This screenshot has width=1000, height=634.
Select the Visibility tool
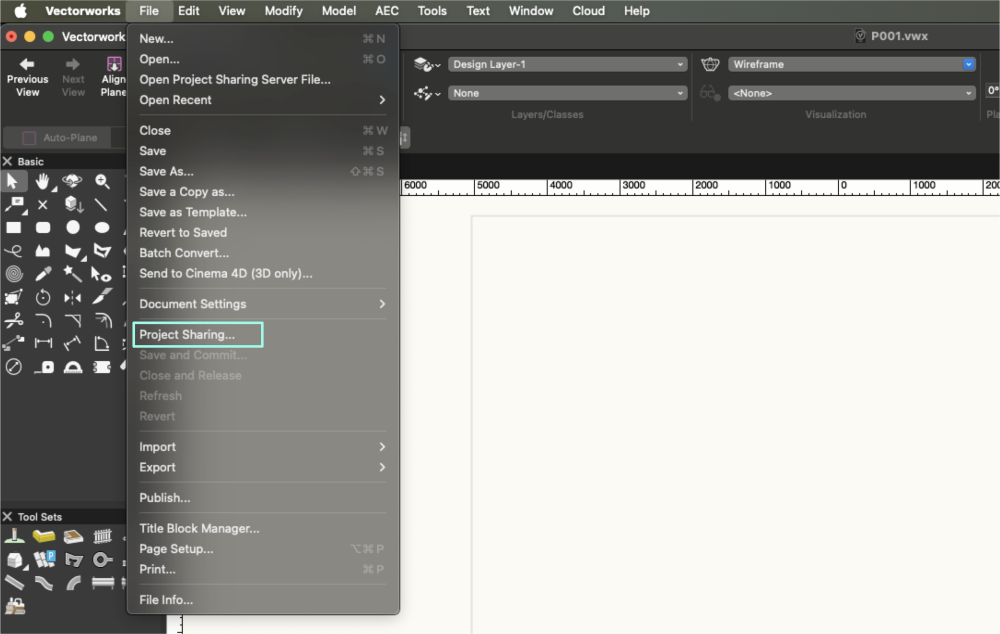(x=101, y=274)
